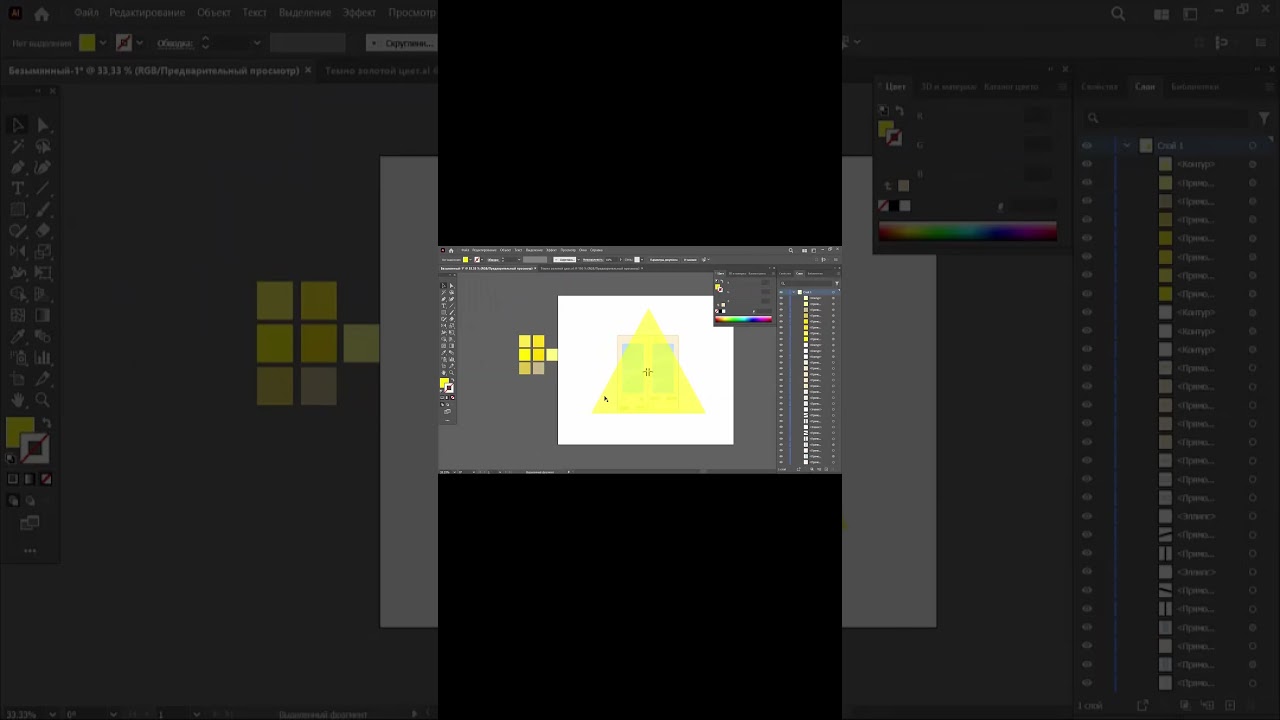Screen dimensions: 1280x720
Task: Open Редактирование menu in large dimmed menu bar
Action: point(147,13)
